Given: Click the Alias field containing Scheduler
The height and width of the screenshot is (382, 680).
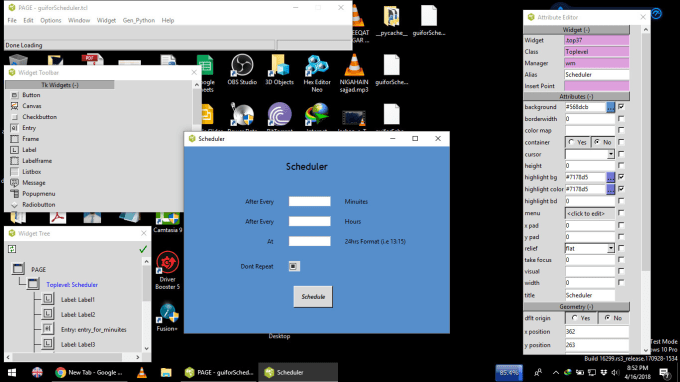Looking at the screenshot, I should [x=597, y=75].
